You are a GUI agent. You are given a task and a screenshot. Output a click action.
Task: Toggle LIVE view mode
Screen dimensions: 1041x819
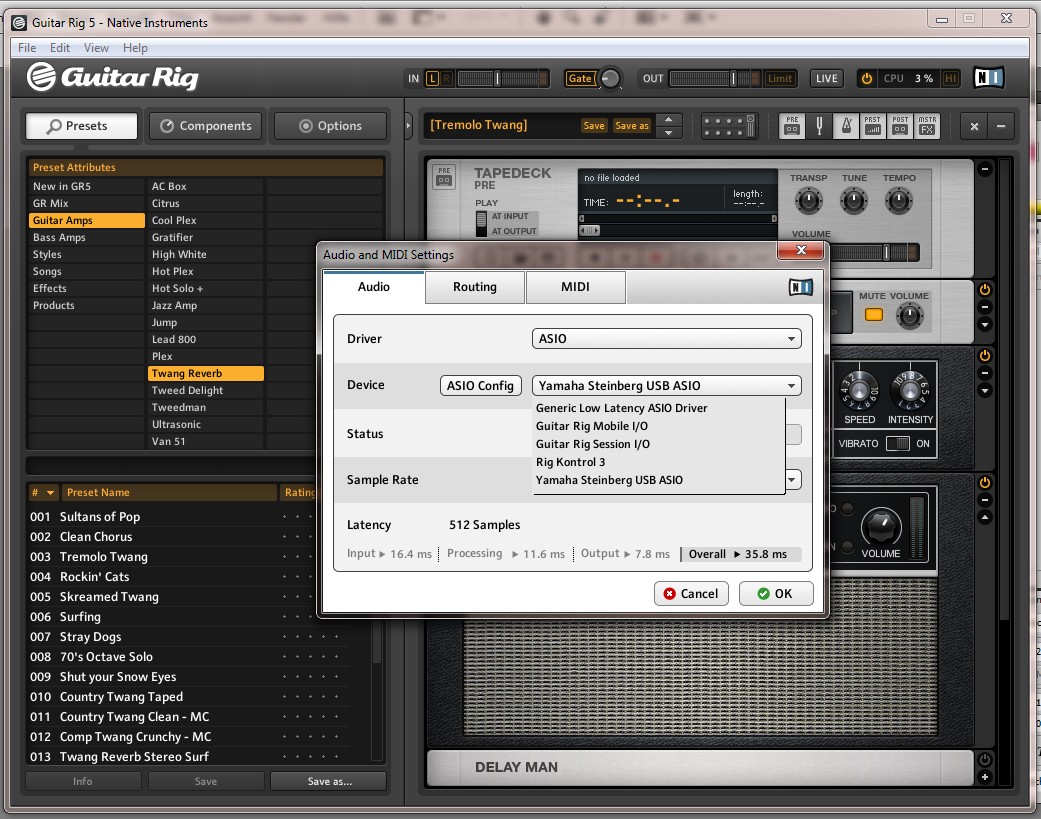tap(827, 78)
